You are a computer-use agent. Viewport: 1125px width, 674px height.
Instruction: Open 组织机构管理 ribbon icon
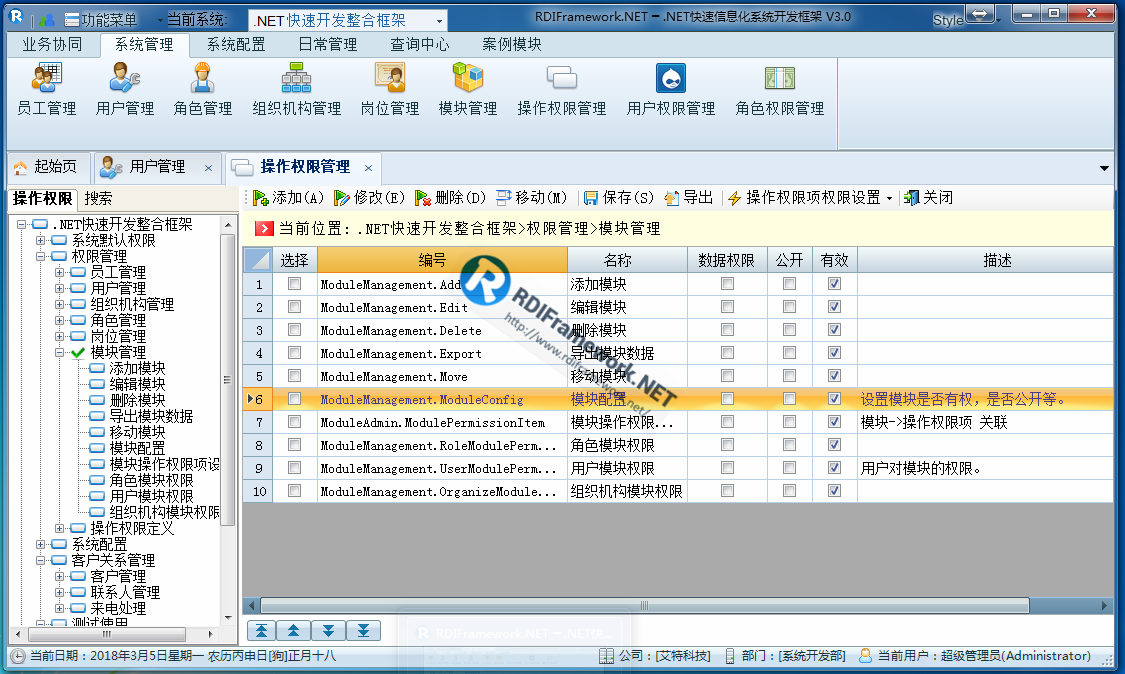[296, 89]
